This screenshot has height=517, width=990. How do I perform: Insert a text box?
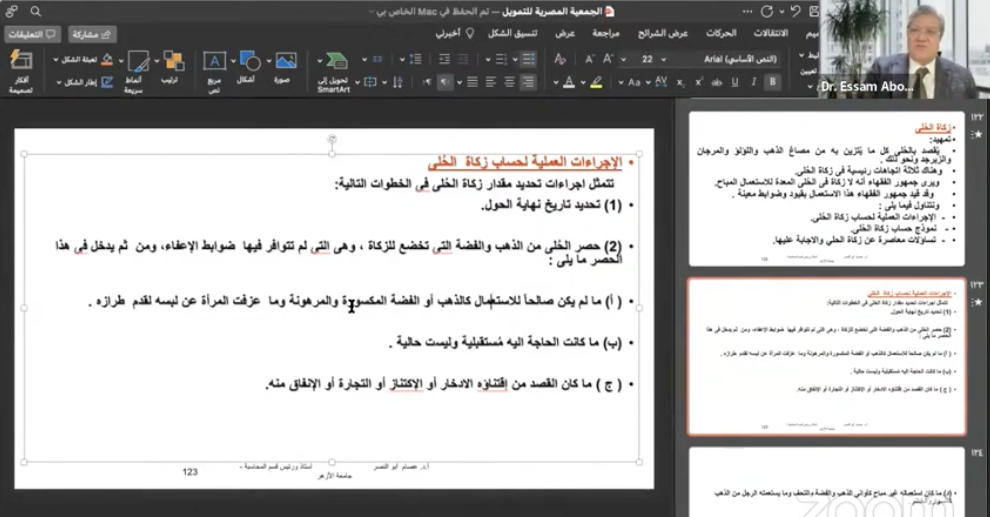point(215,69)
